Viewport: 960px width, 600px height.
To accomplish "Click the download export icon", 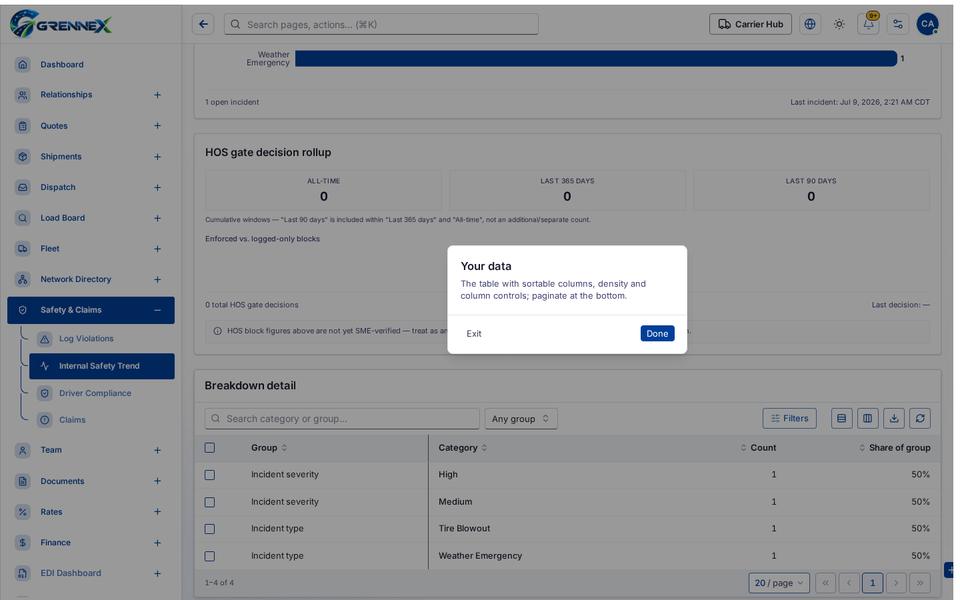I will tap(894, 419).
